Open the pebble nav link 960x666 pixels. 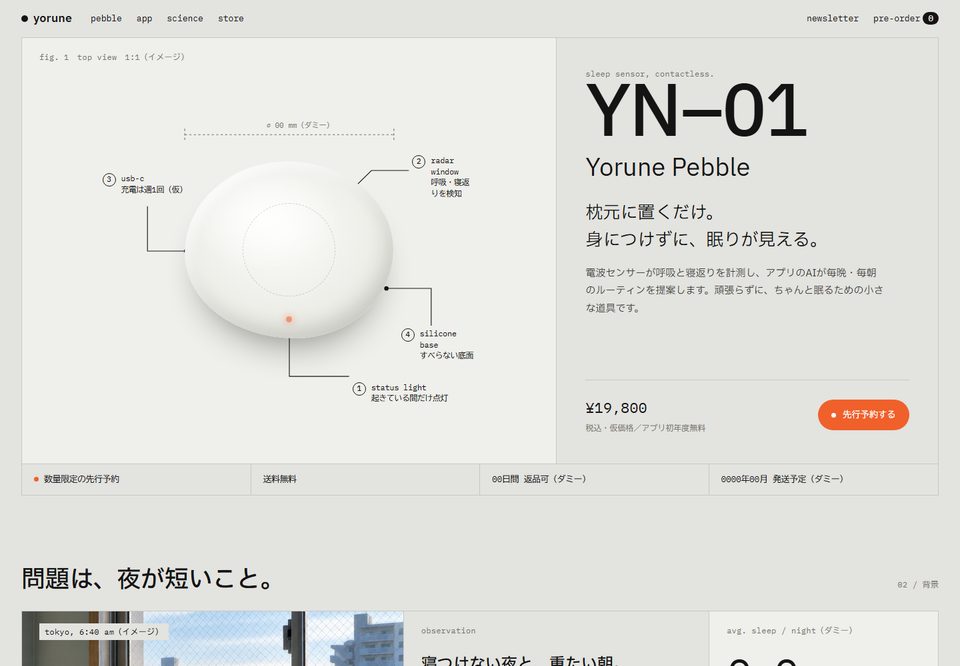[106, 18]
